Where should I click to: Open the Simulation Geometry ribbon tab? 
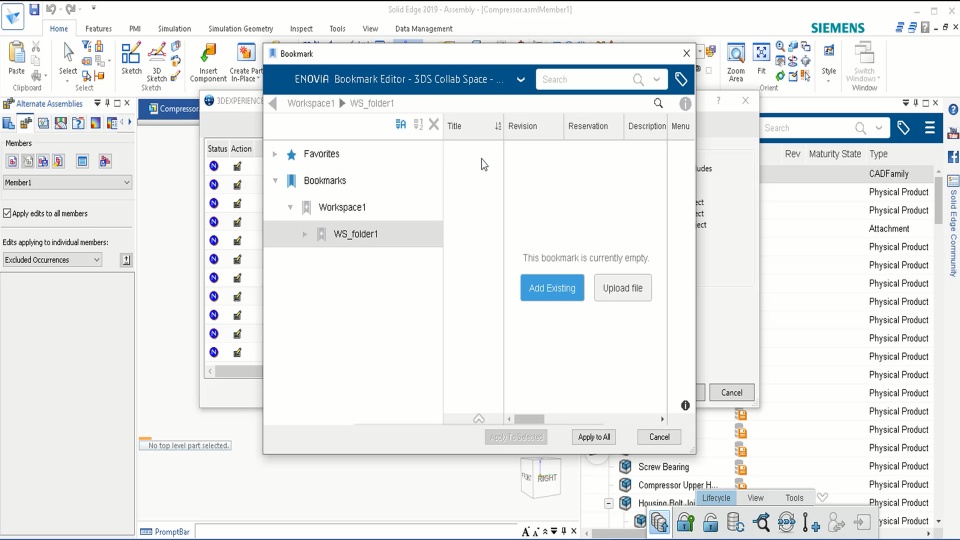point(241,29)
